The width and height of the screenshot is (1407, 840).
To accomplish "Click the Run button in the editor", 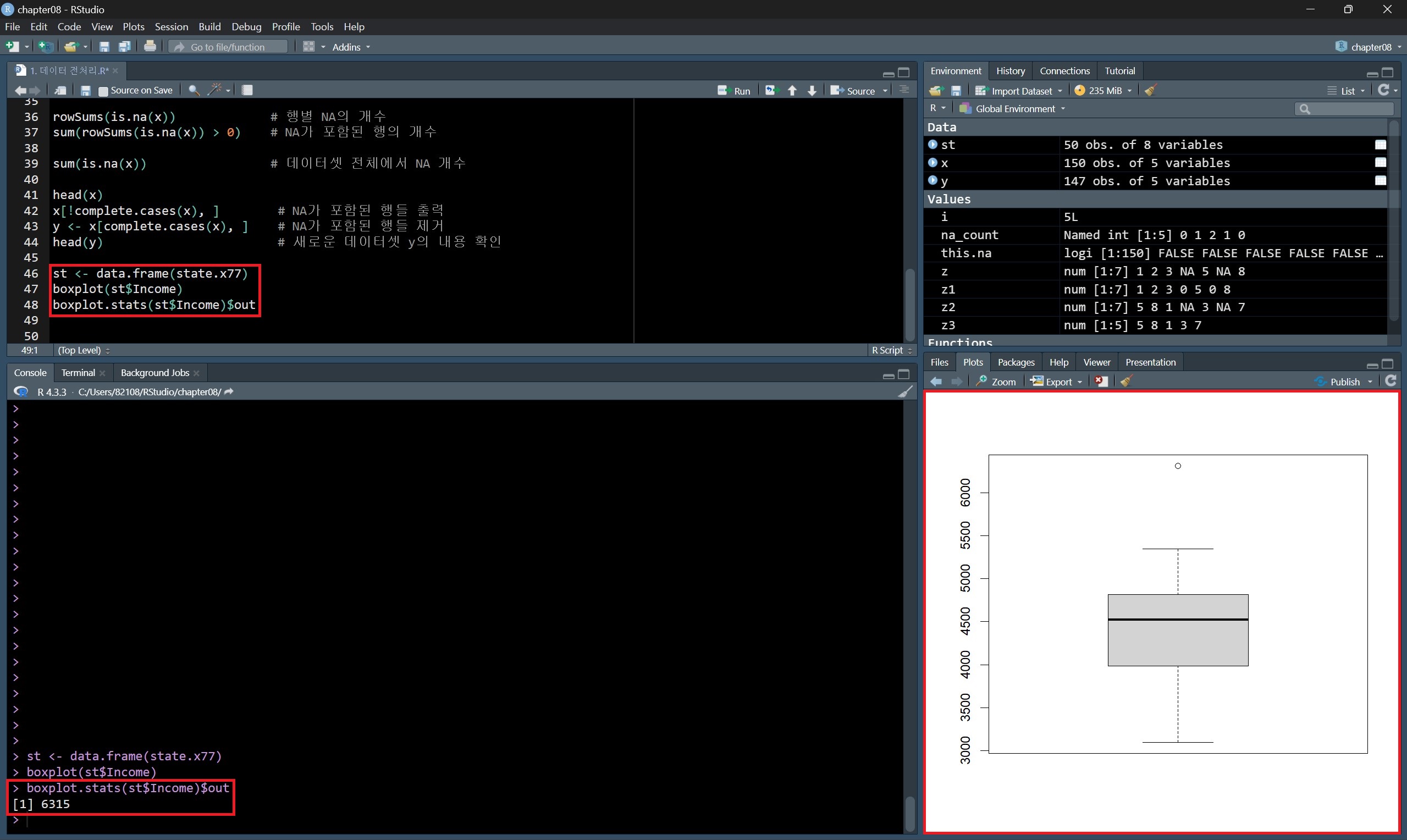I will click(734, 91).
